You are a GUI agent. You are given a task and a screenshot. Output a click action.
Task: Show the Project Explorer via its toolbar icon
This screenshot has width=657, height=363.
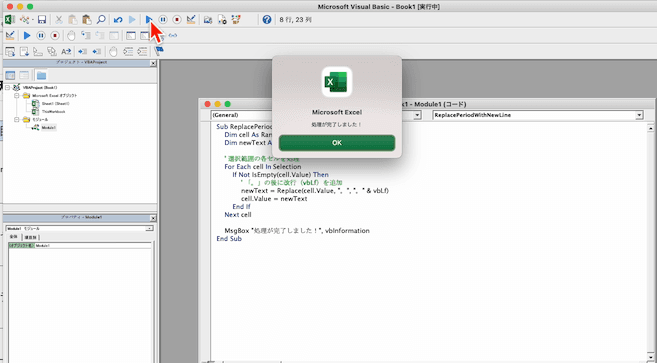coord(207,19)
